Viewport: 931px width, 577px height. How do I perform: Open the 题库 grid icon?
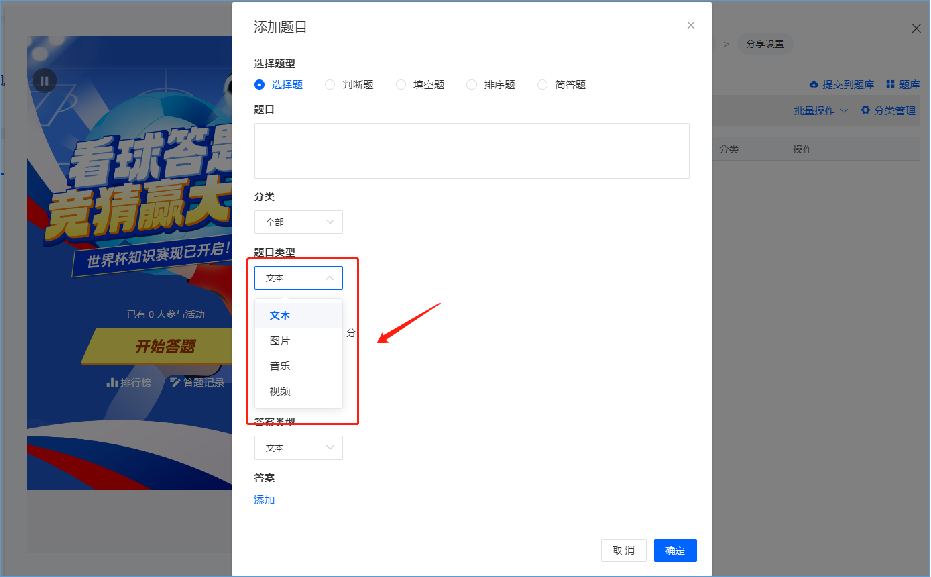(890, 84)
